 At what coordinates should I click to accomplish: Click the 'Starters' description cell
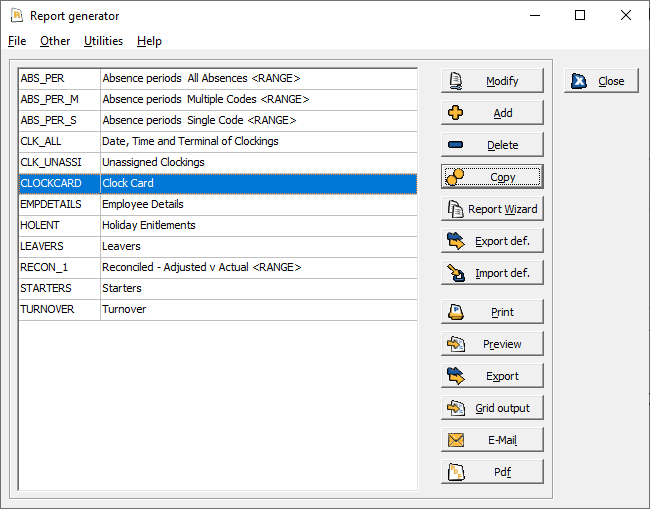(259, 288)
